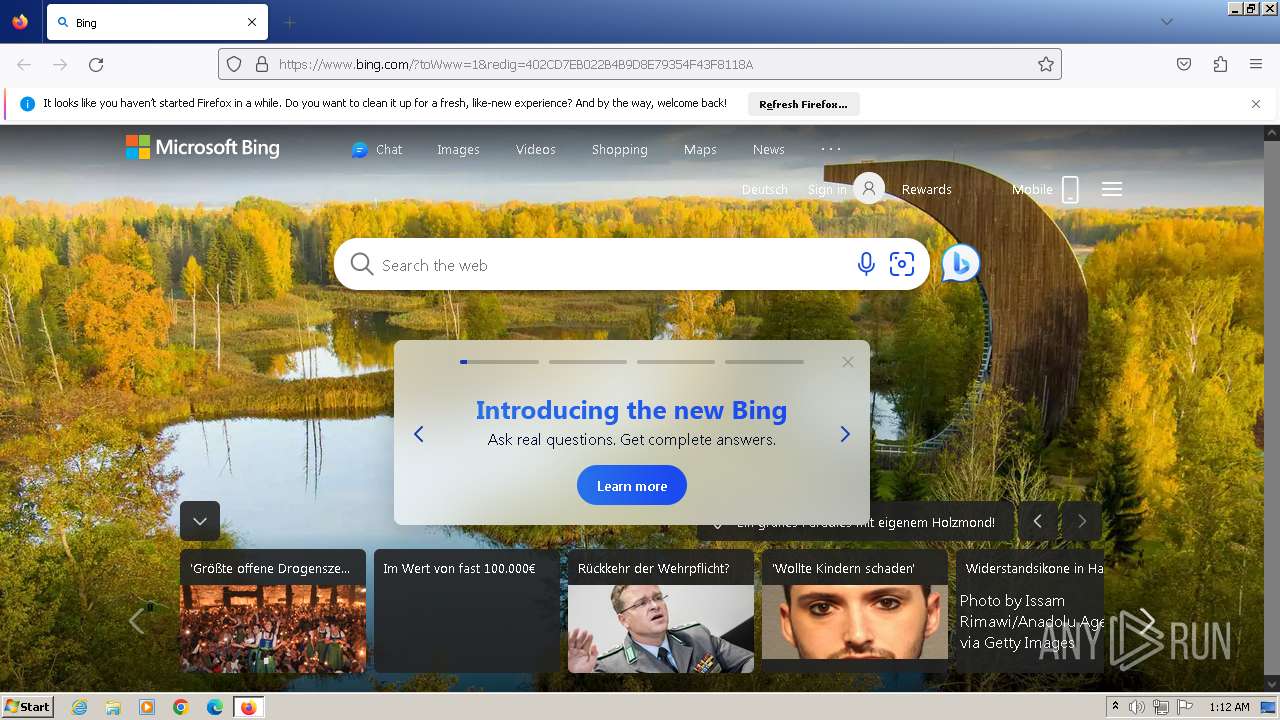Click the Mobile phone icon
This screenshot has width=1280, height=720.
1070,189
